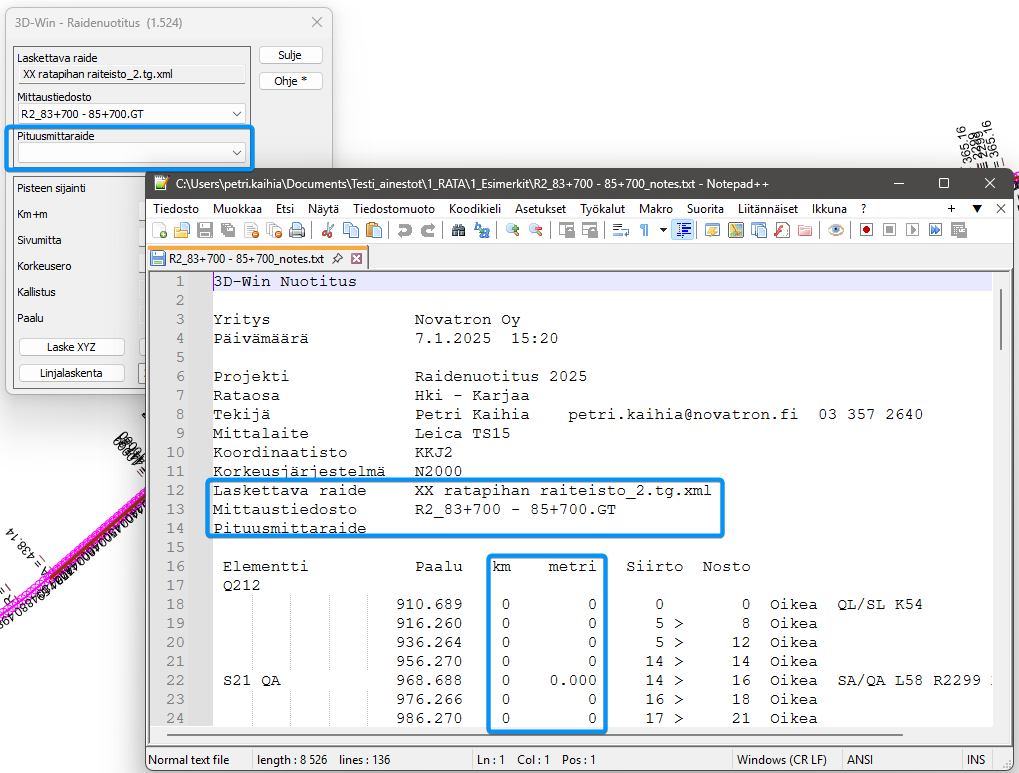Click the Print icon in toolbar
1019x773 pixels.
[296, 230]
